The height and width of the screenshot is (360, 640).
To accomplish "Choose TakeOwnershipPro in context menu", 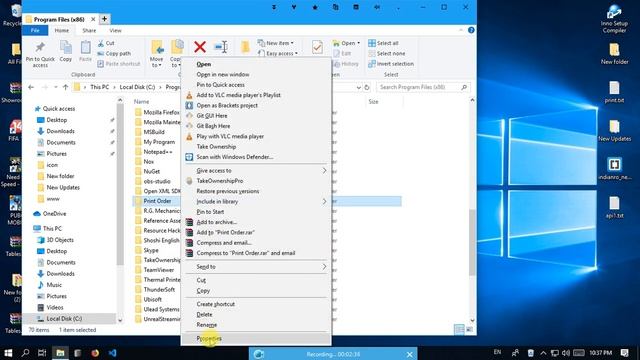I will (x=256, y=181).
